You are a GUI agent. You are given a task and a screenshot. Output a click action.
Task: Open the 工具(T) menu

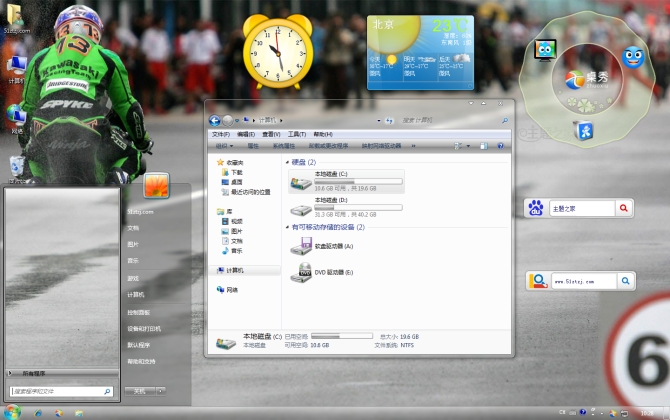[297, 134]
